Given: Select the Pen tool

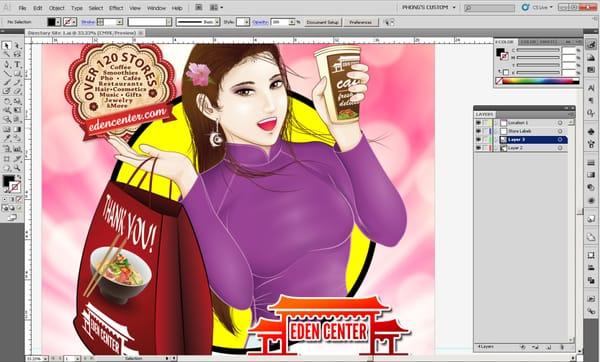Looking at the screenshot, I should (x=7, y=64).
